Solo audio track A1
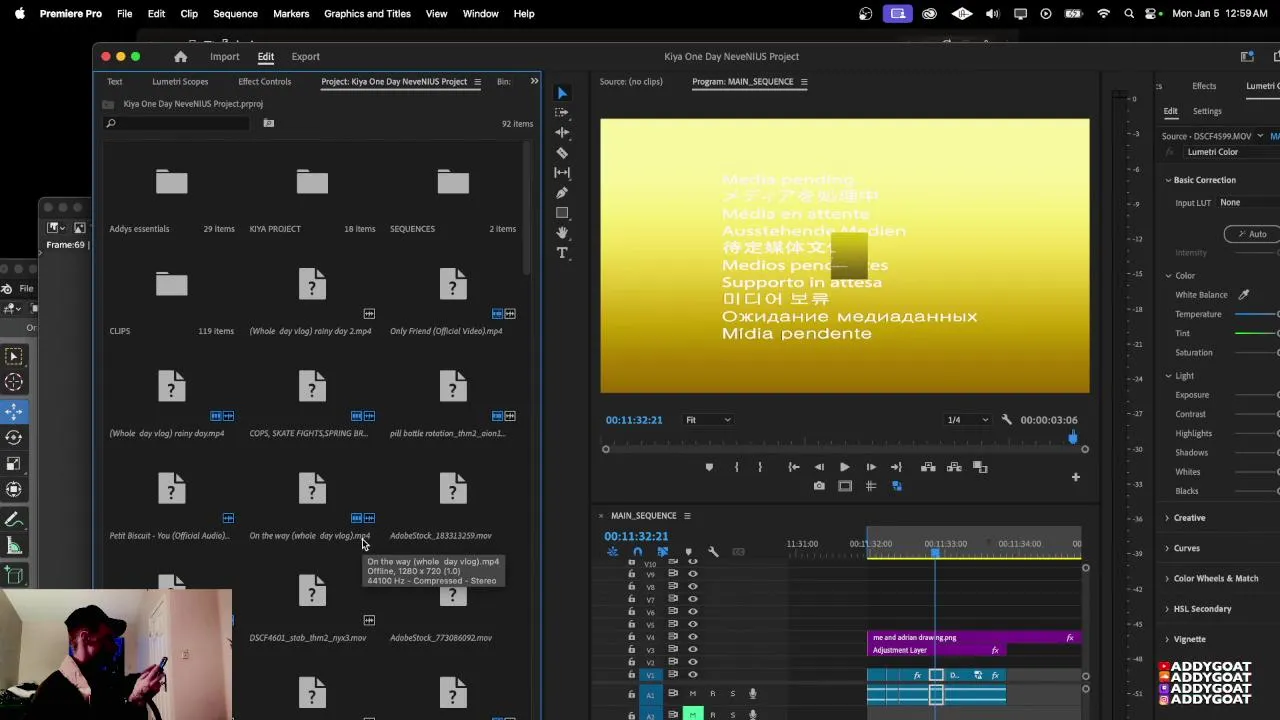The height and width of the screenshot is (720, 1280). point(732,694)
